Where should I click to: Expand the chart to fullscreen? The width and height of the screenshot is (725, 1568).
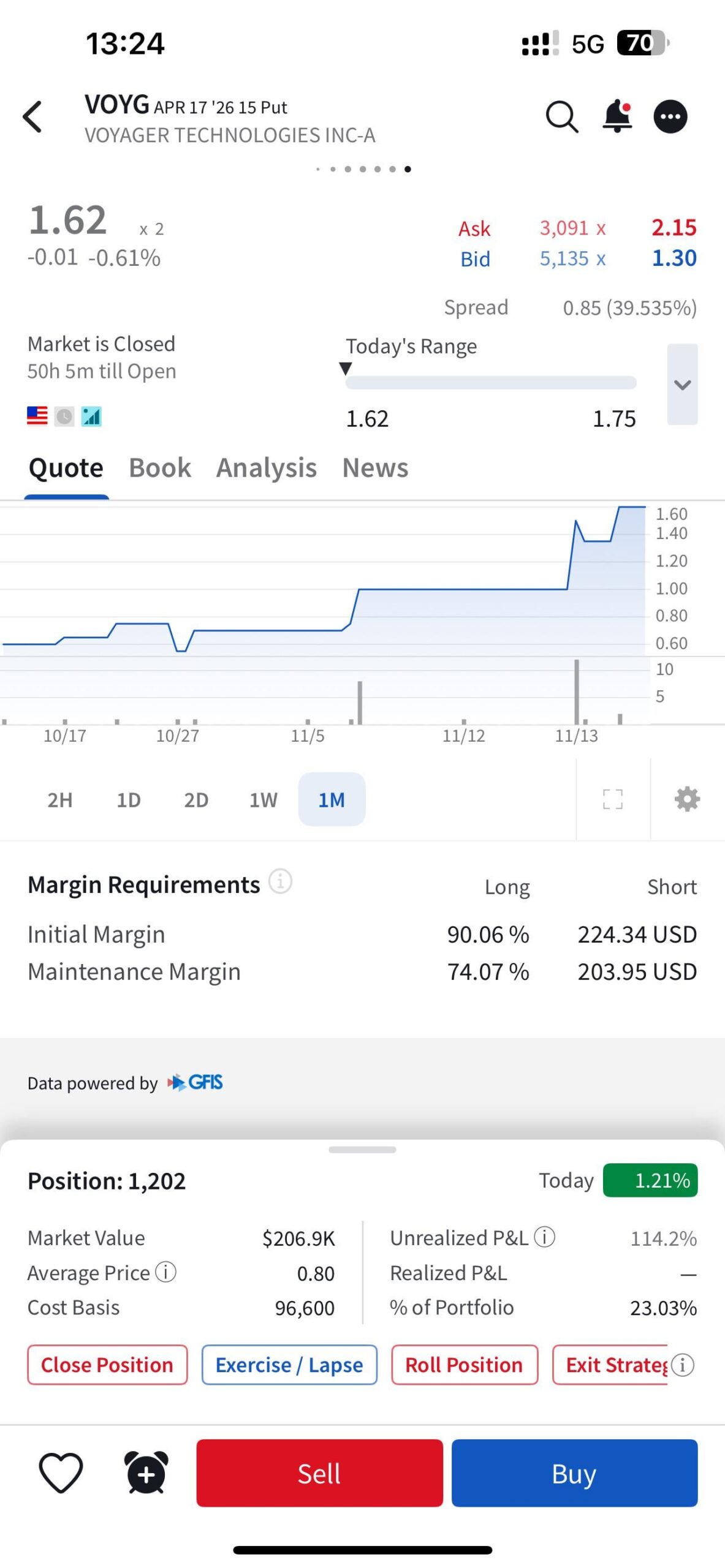point(613,799)
